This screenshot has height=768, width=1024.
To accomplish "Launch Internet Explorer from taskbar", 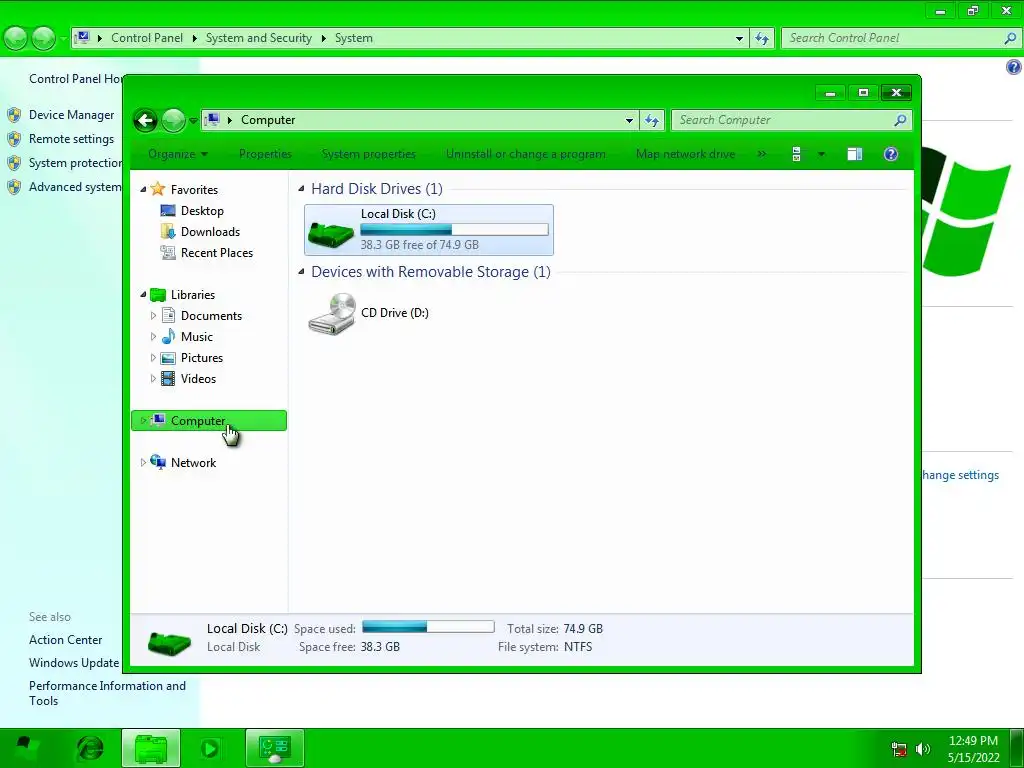I will pos(90,748).
